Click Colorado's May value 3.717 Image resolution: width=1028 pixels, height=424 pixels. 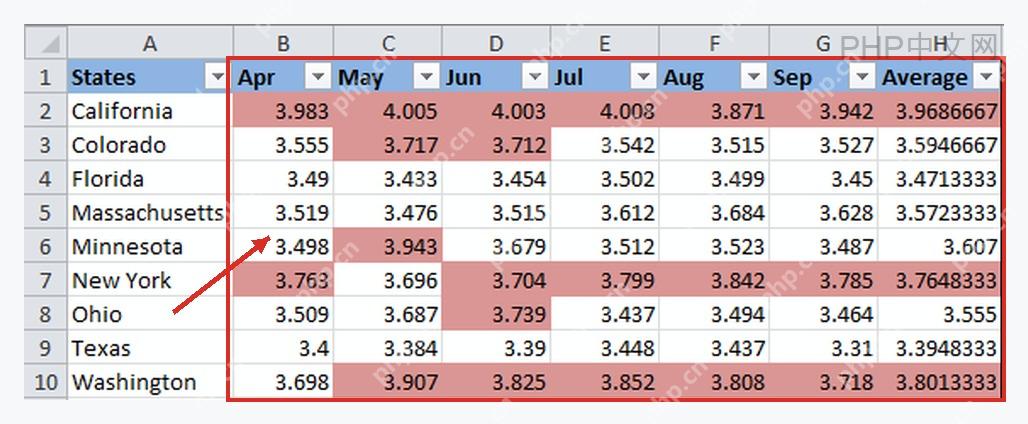point(388,145)
